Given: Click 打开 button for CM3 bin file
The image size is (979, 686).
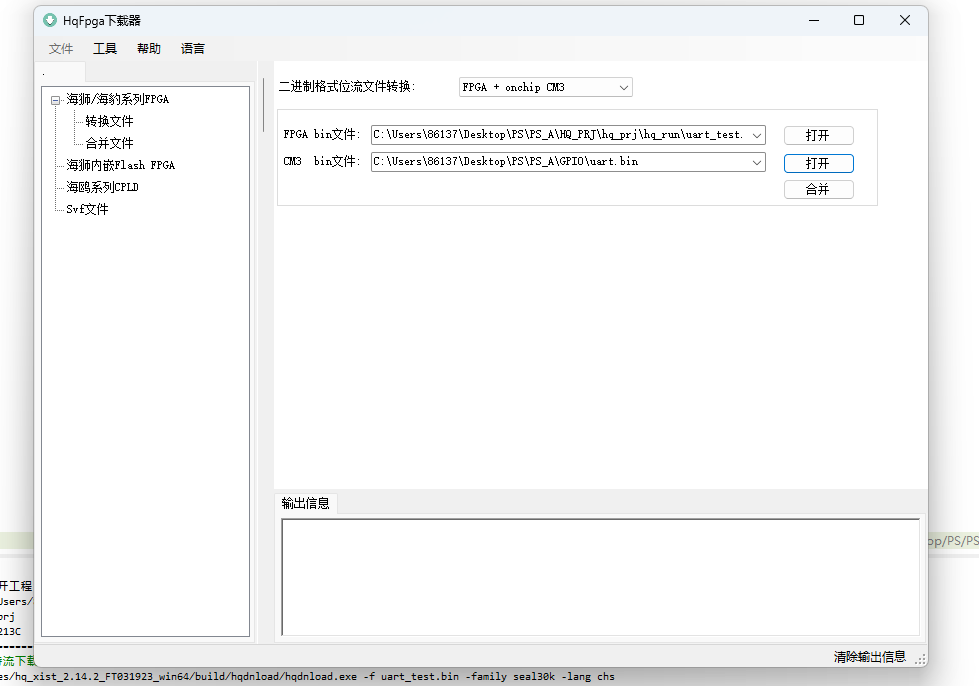Looking at the screenshot, I should click(818, 163).
